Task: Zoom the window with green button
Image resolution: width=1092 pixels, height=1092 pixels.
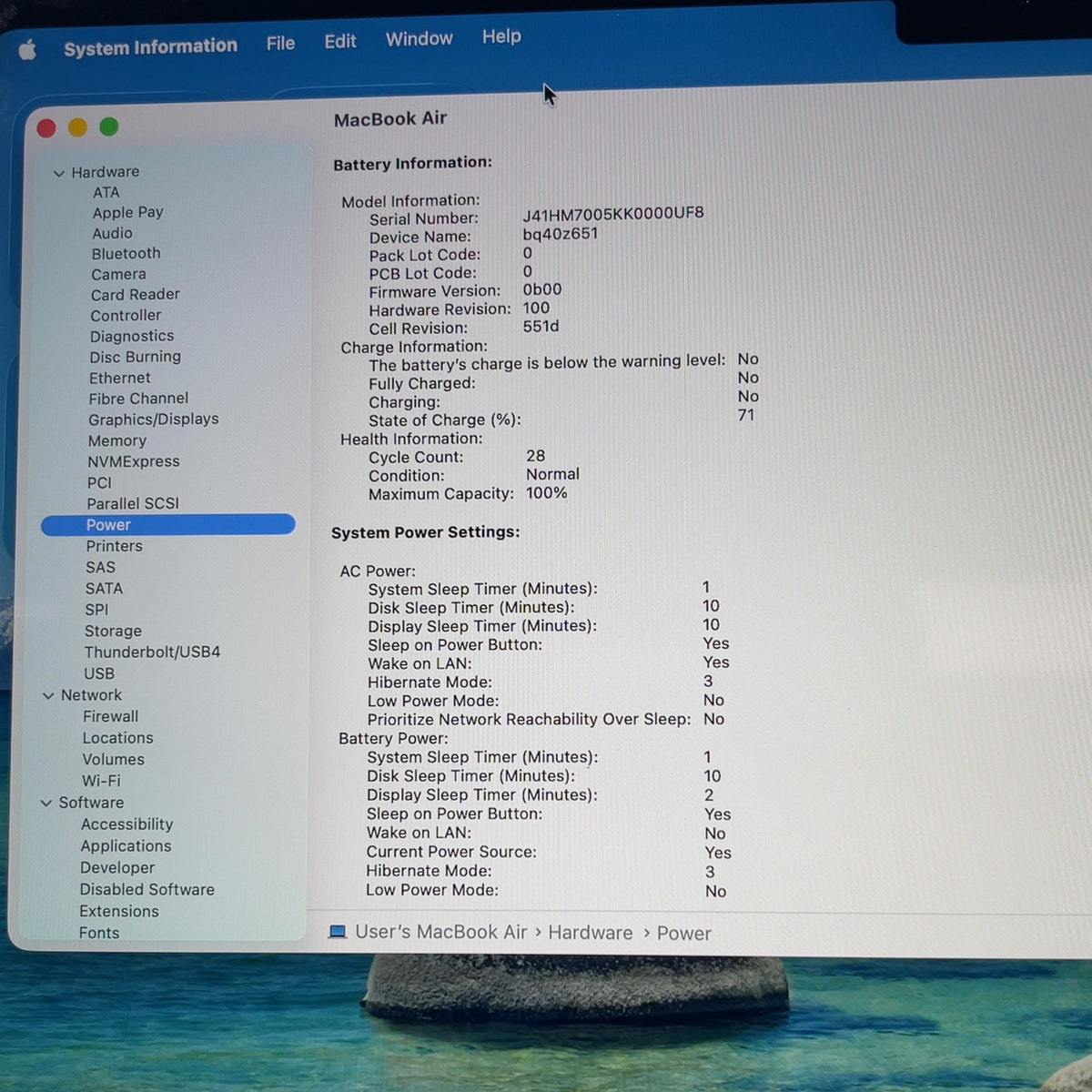Action: [x=109, y=127]
